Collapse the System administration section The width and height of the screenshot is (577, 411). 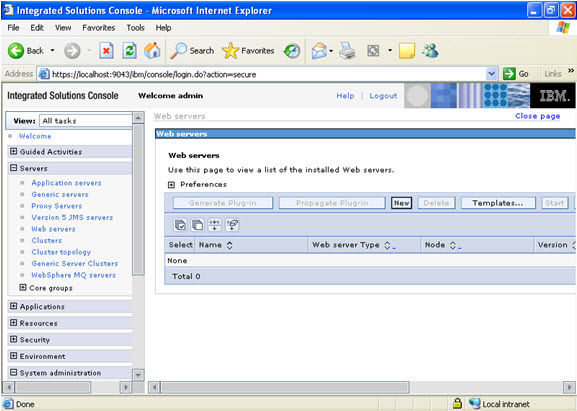[x=14, y=372]
